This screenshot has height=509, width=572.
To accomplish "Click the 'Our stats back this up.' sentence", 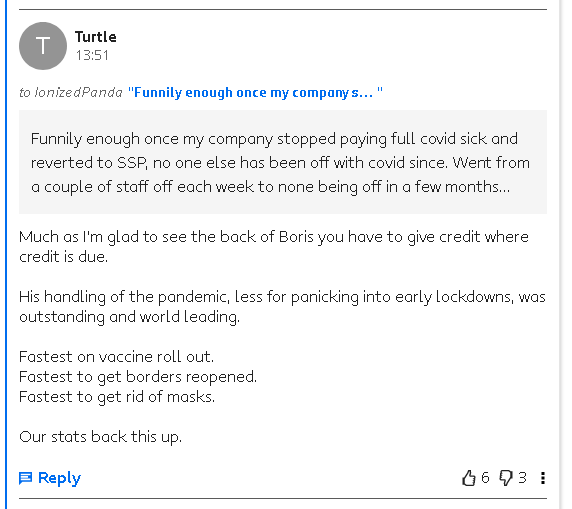I will (100, 437).
